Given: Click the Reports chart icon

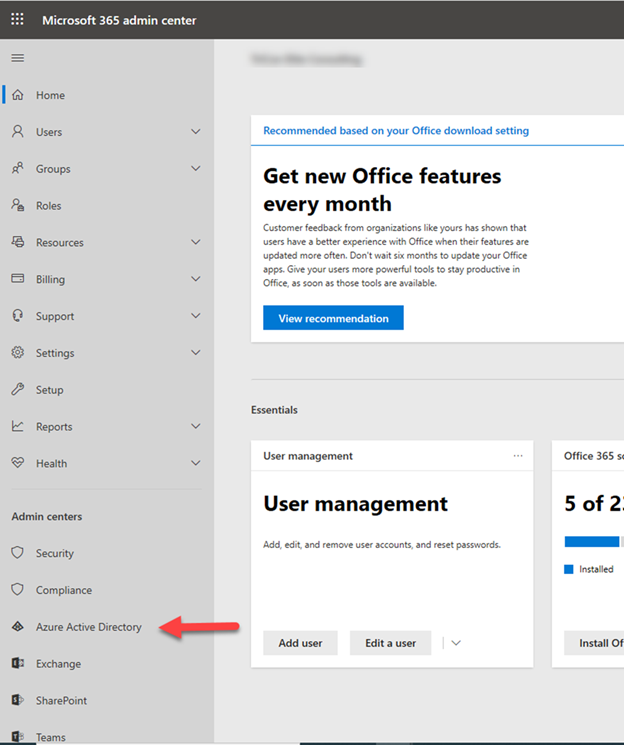Looking at the screenshot, I should [18, 426].
